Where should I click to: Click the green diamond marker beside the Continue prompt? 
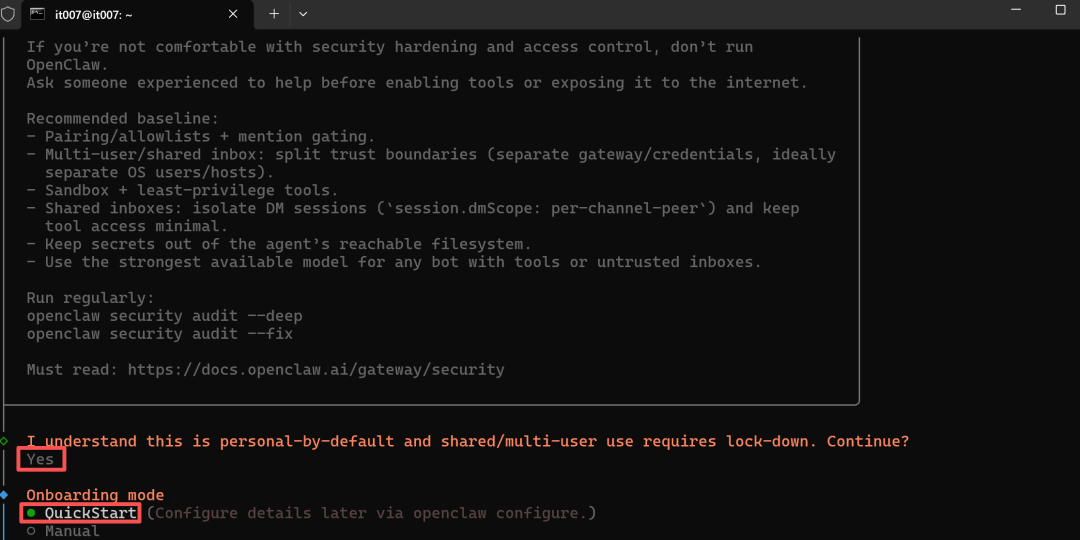(4, 440)
